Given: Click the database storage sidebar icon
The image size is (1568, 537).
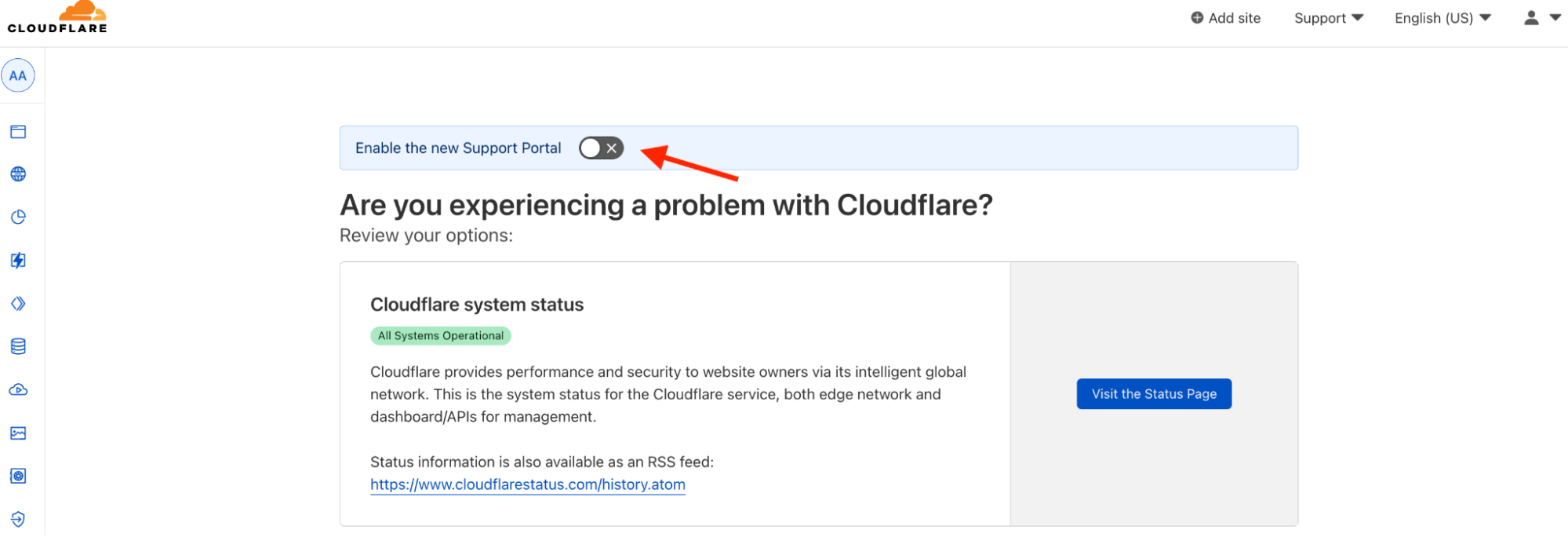Looking at the screenshot, I should point(18,346).
